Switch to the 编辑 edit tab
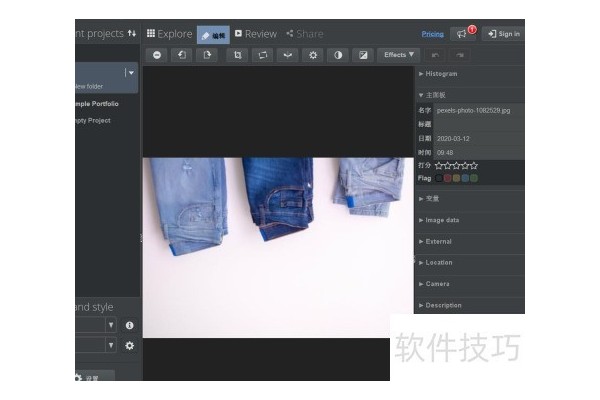The image size is (600, 400). [213, 35]
